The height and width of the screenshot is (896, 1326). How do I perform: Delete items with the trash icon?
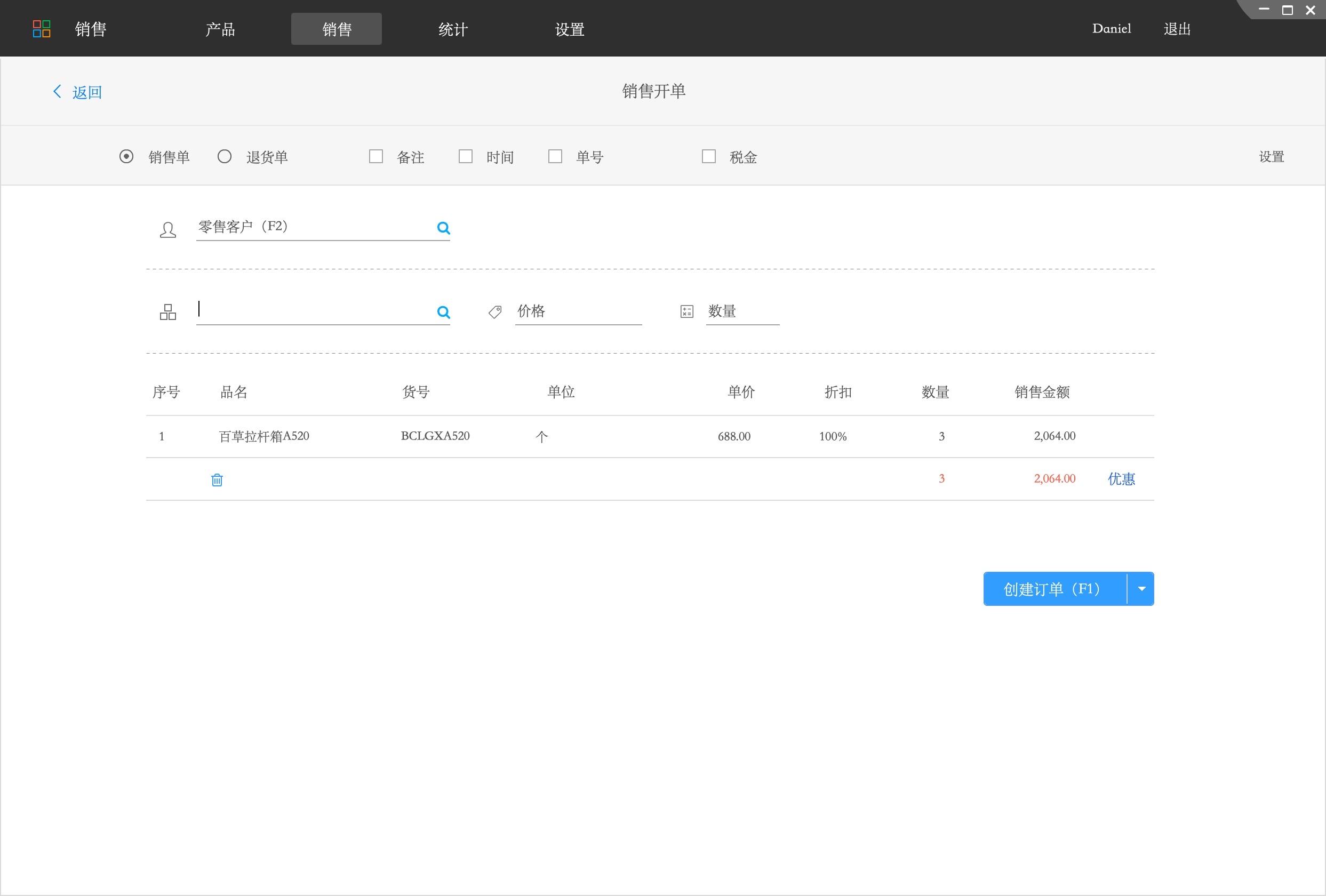(x=217, y=479)
